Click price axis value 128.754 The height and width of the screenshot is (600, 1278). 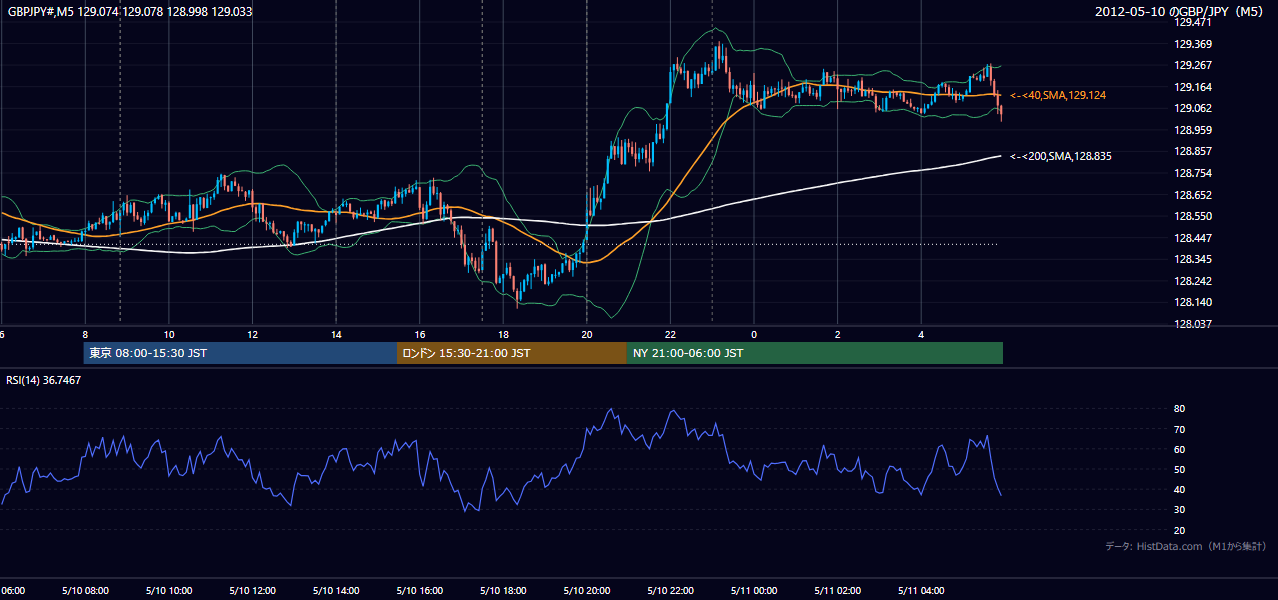coord(1193,173)
